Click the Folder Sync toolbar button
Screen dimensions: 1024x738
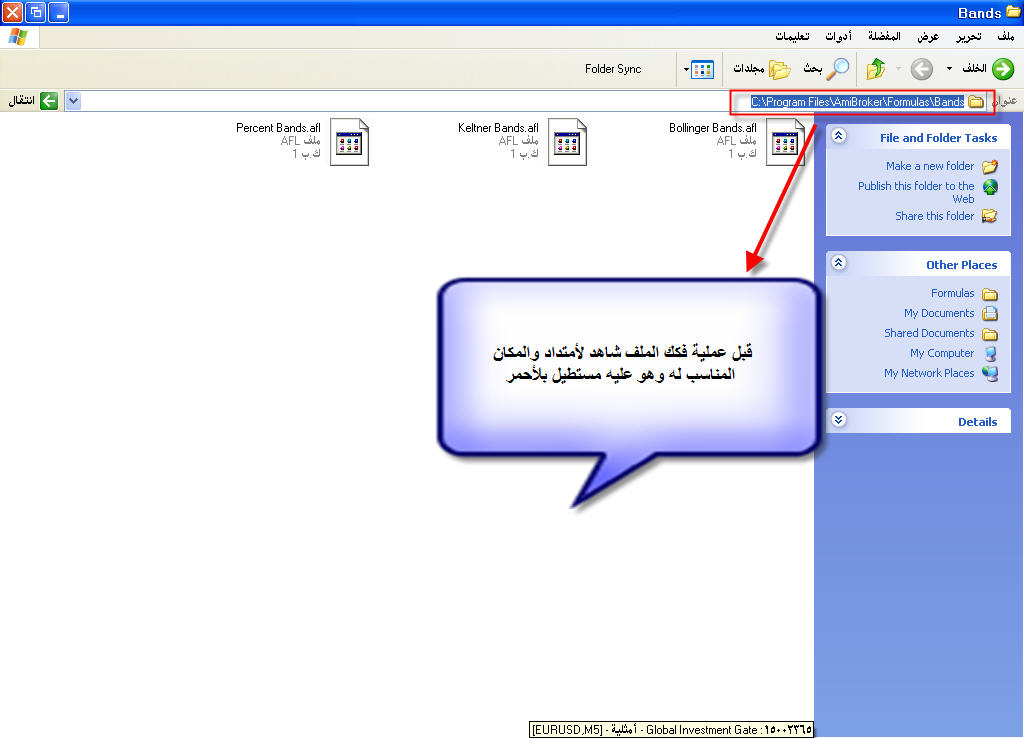pyautogui.click(x=613, y=69)
